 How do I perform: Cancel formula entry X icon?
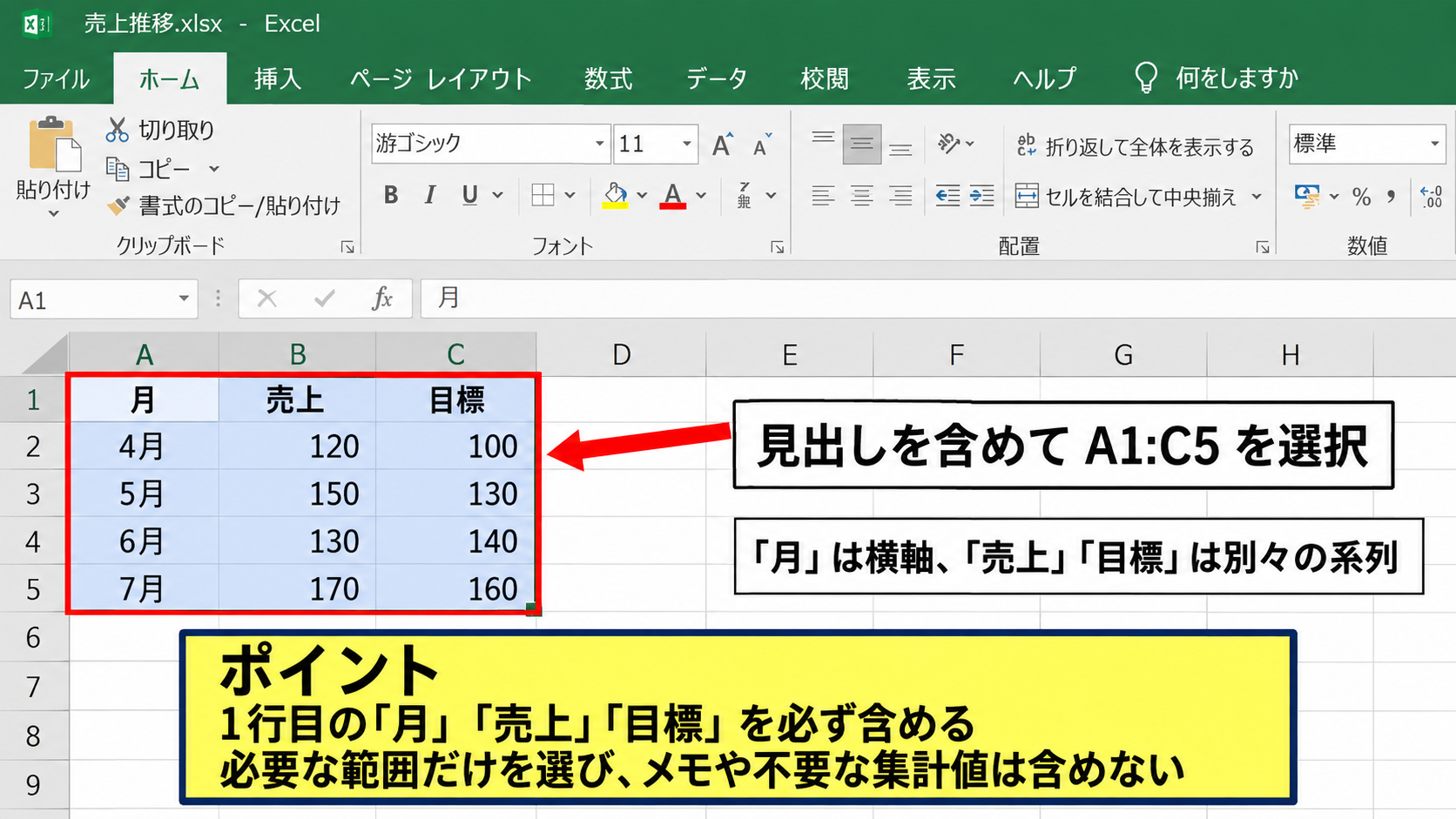(267, 299)
